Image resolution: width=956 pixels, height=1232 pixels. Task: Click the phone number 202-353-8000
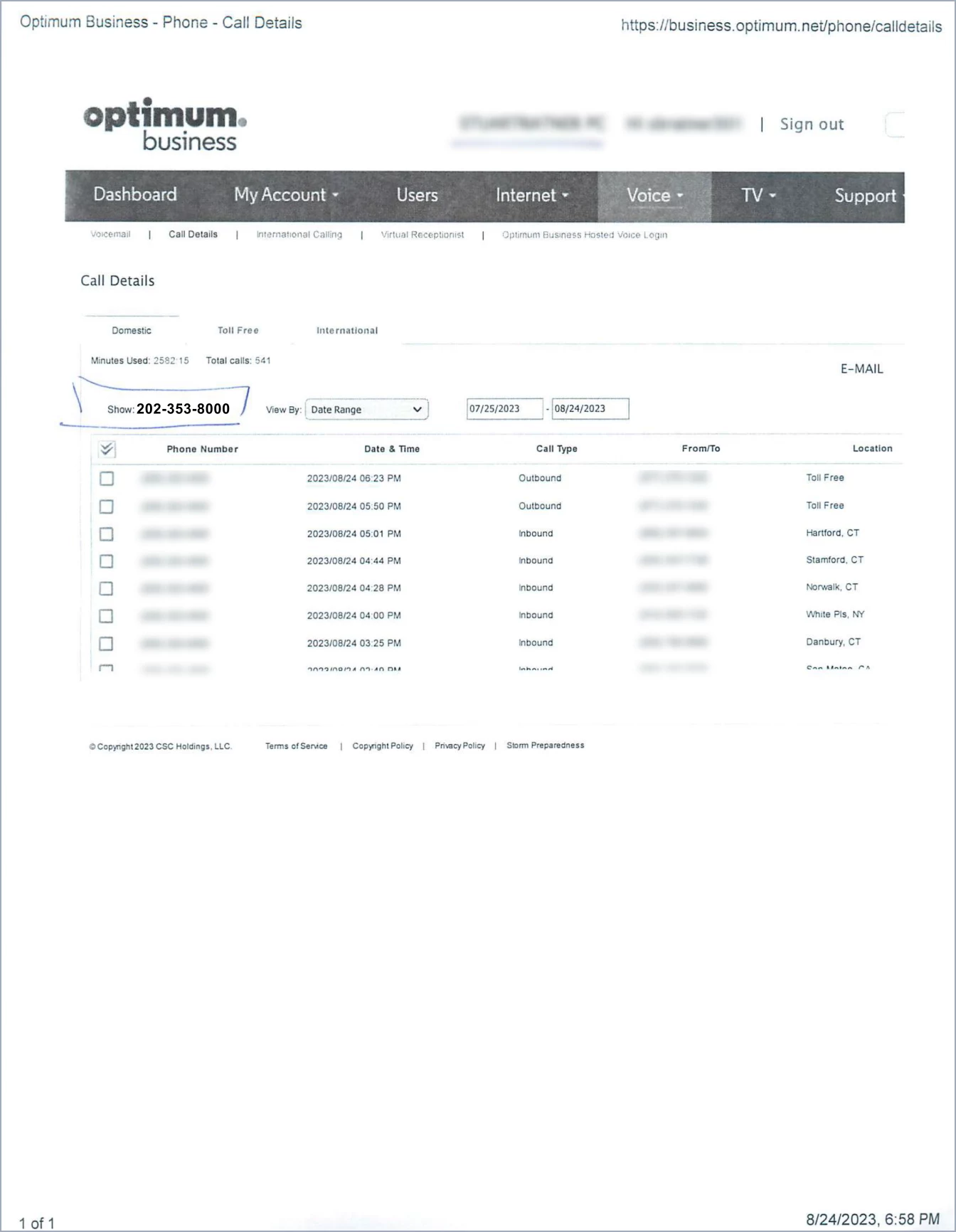(183, 409)
